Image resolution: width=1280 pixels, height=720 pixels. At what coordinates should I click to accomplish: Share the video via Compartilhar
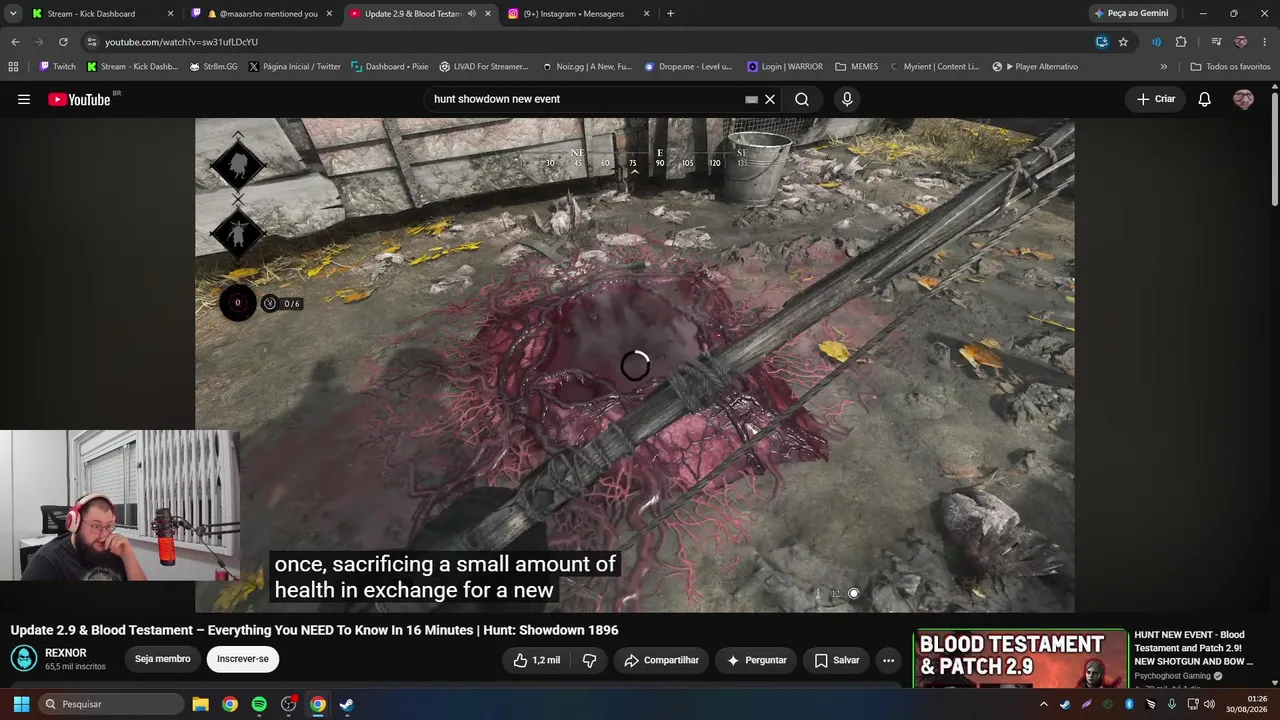click(661, 660)
